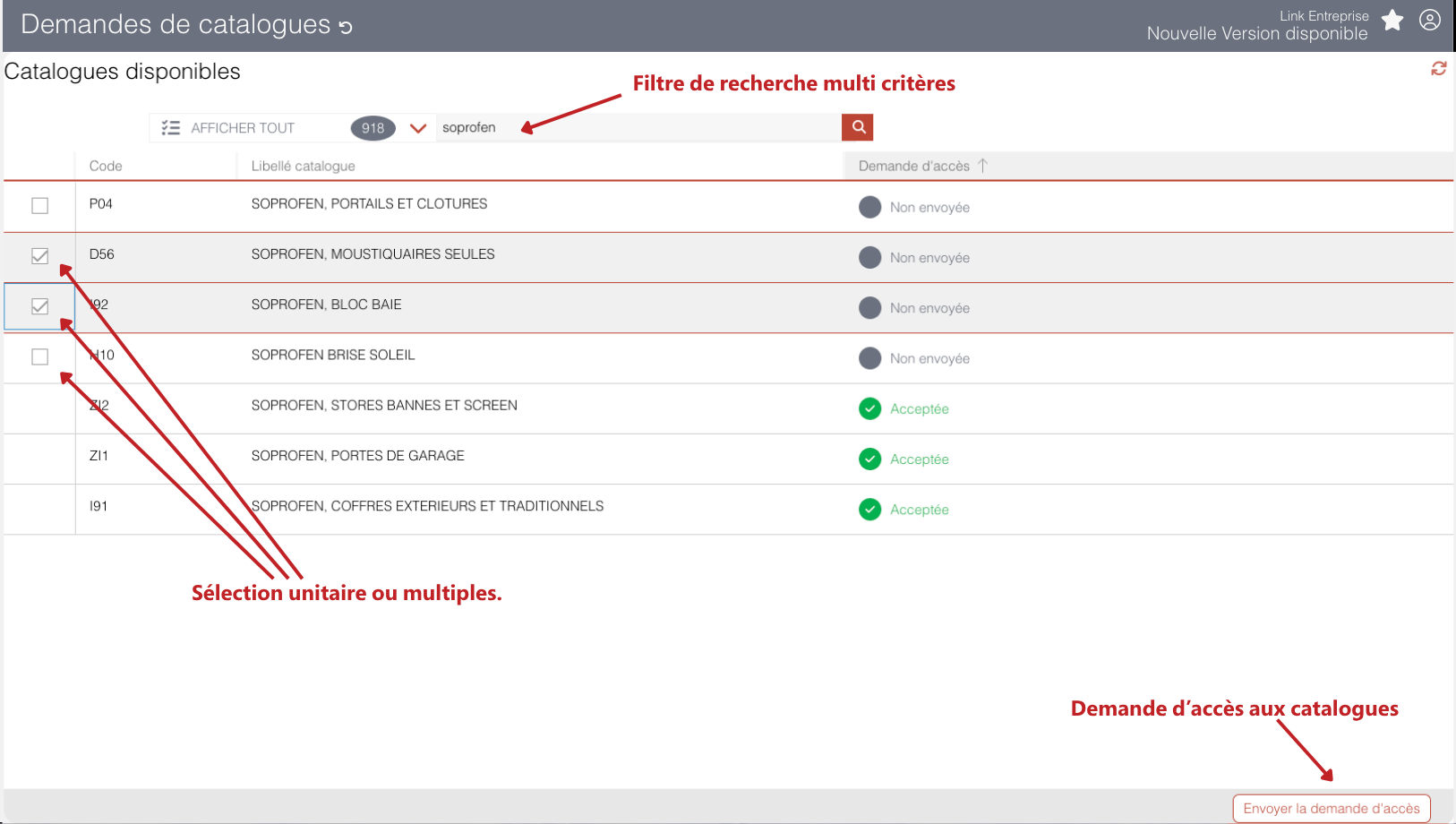The height and width of the screenshot is (824, 1456).
Task: Click the Demandes de catalogues title
Action: tap(176, 24)
